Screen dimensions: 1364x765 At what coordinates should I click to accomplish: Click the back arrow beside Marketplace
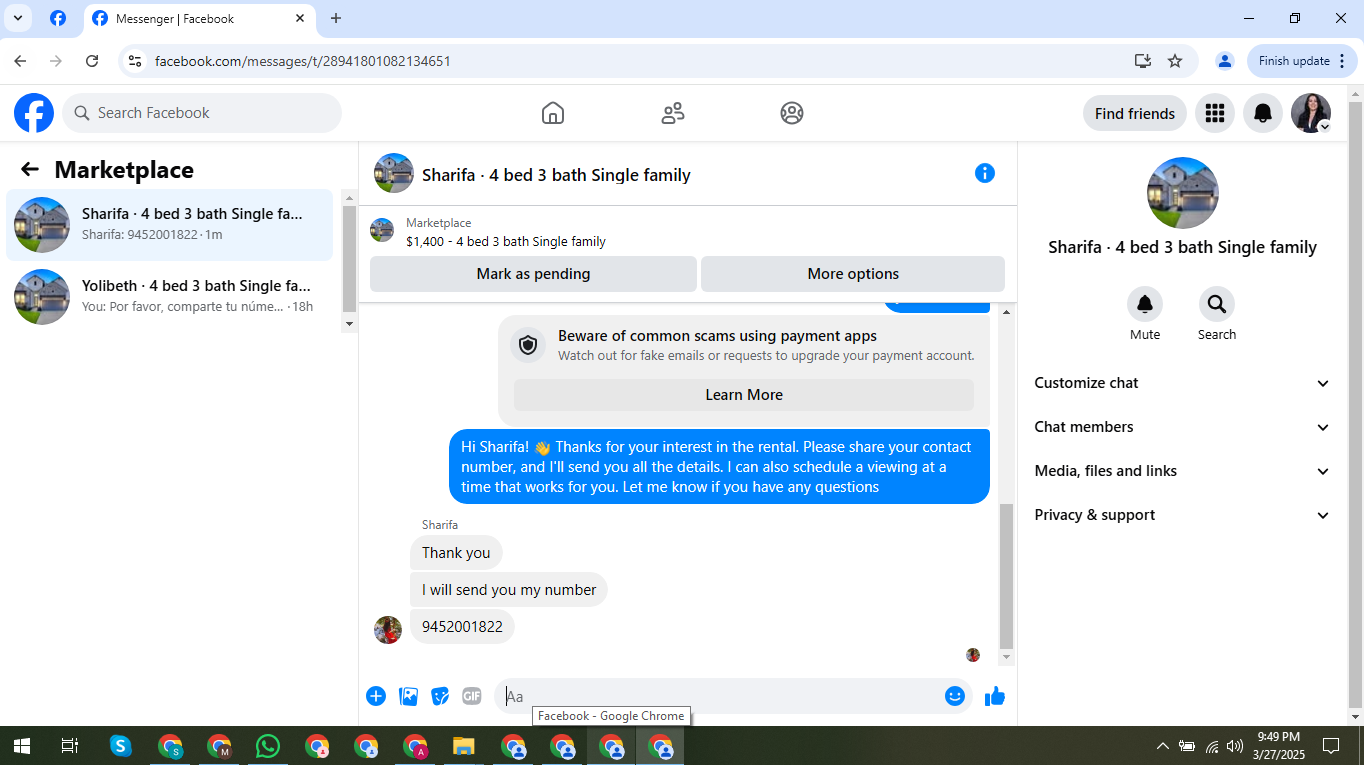point(30,170)
